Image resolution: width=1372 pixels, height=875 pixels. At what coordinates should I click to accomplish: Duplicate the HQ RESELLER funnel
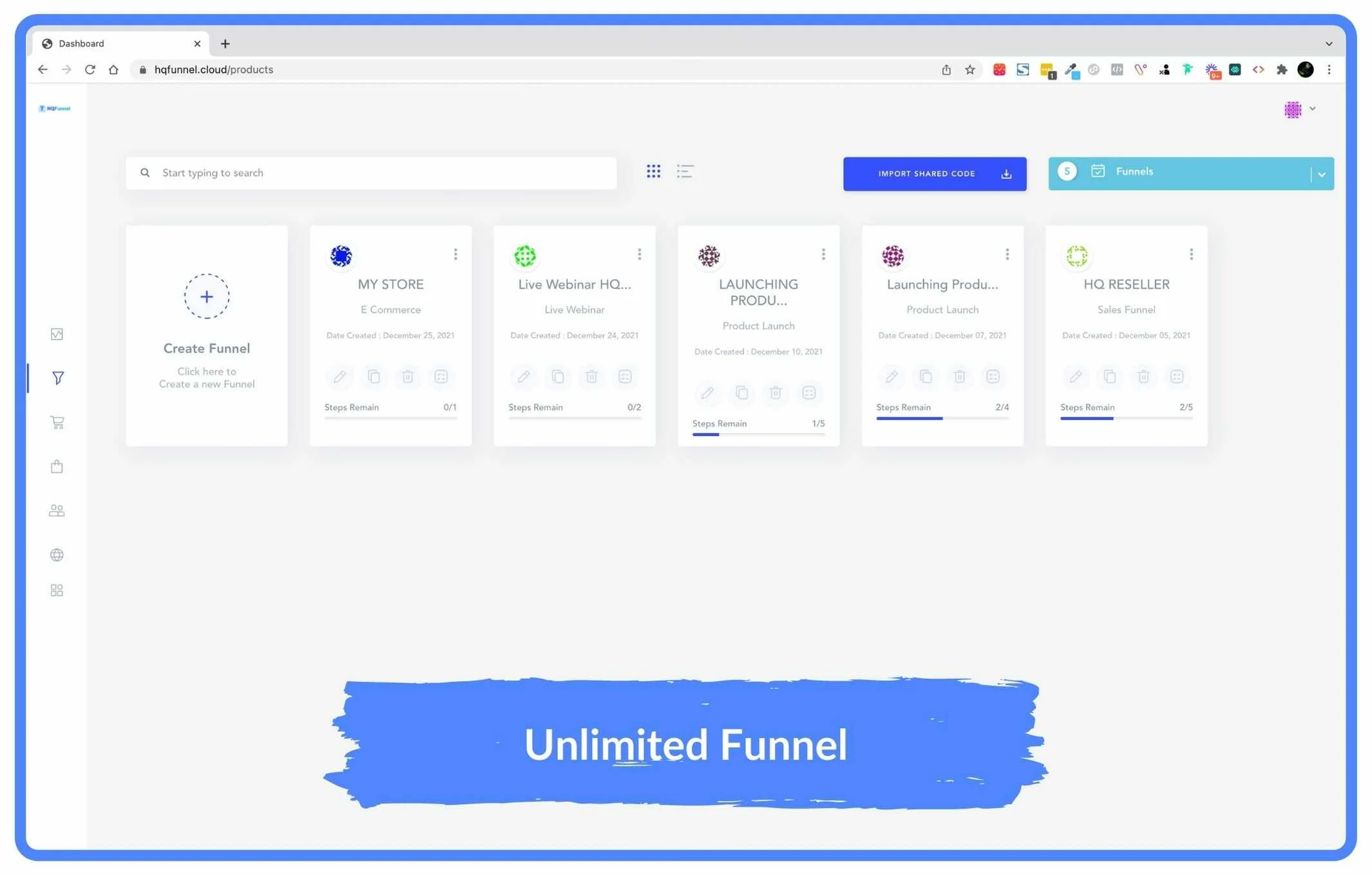click(1109, 376)
